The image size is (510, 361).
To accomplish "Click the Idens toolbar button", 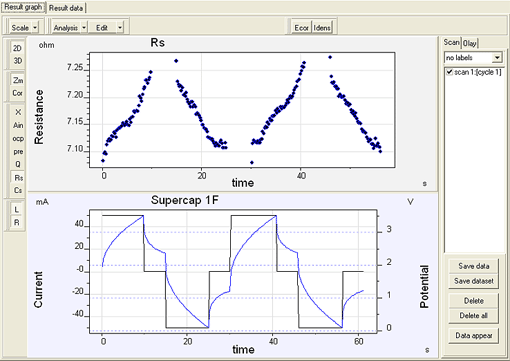I will tap(322, 28).
